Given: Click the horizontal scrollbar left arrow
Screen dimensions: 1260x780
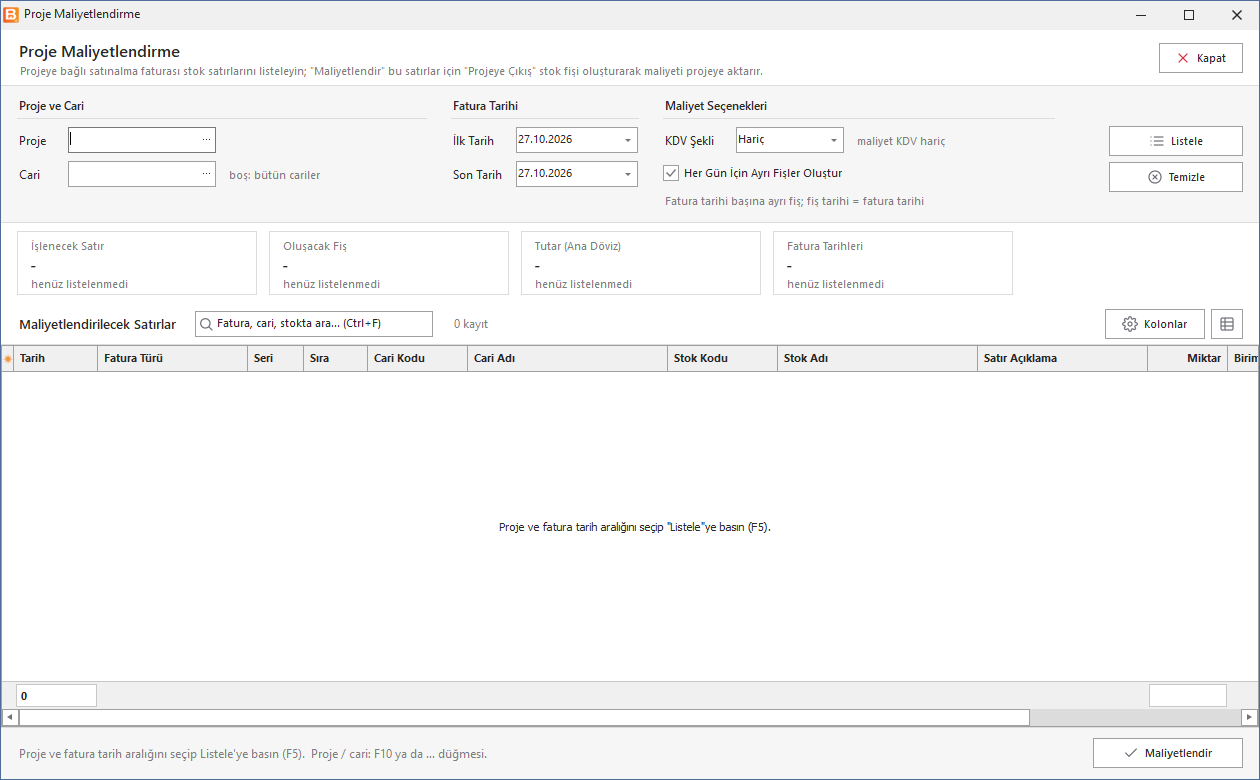Looking at the screenshot, I should coord(10,717).
